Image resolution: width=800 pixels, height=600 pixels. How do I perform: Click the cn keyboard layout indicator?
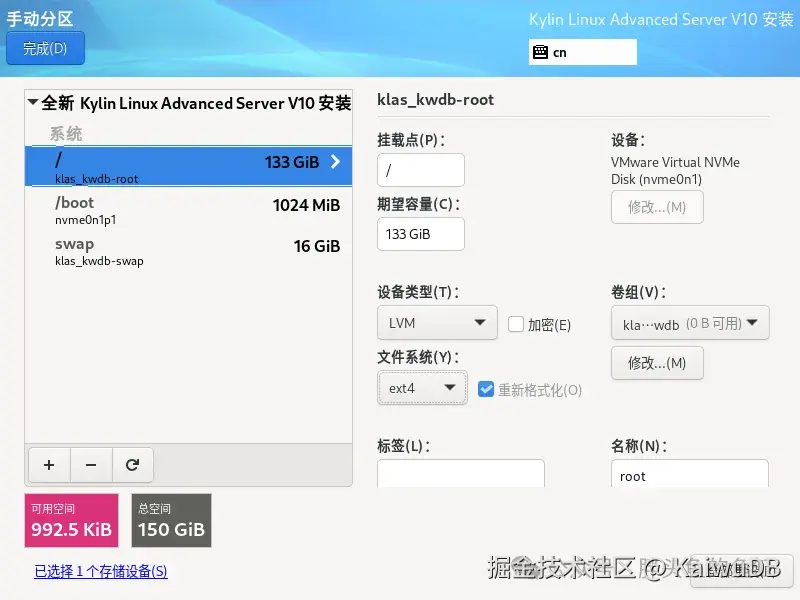(583, 52)
